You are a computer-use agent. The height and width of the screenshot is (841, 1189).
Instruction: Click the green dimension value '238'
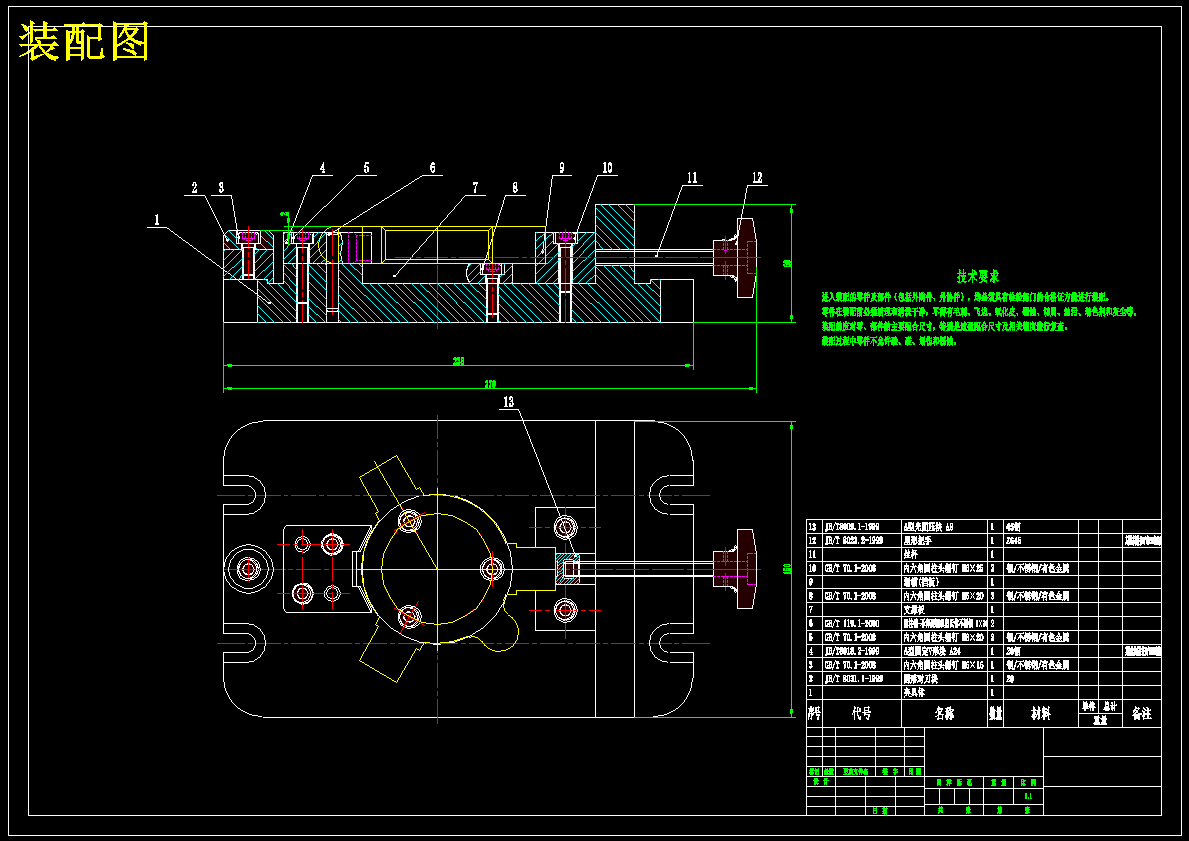(x=459, y=362)
